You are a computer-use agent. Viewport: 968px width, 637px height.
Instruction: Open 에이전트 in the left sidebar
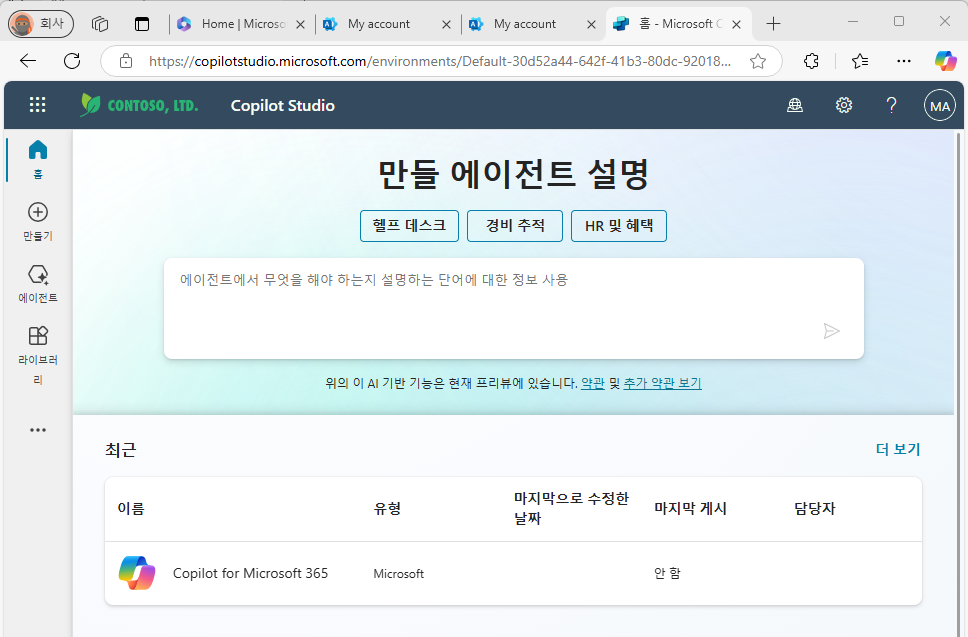[x=38, y=283]
